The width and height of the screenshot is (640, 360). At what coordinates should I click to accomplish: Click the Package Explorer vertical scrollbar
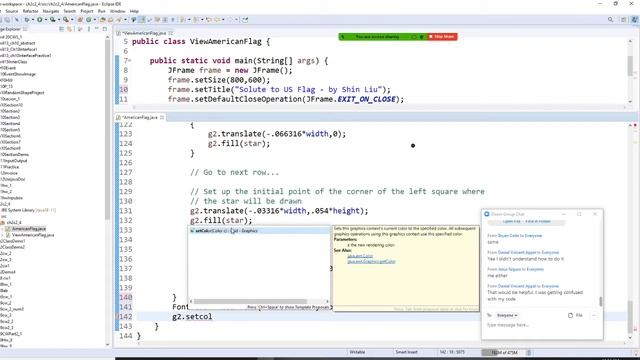(x=108, y=131)
